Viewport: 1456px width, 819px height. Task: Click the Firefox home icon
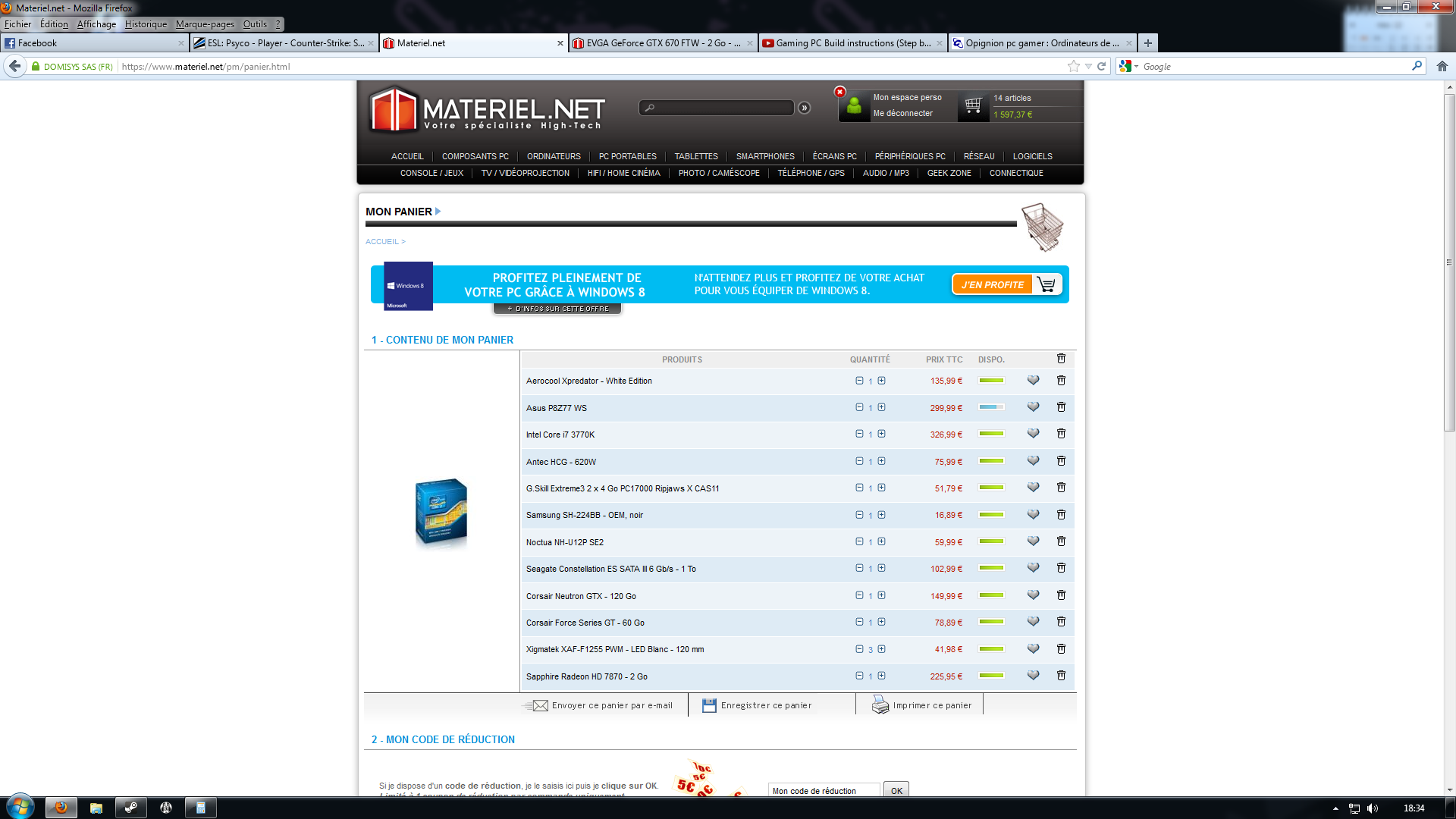click(1442, 67)
